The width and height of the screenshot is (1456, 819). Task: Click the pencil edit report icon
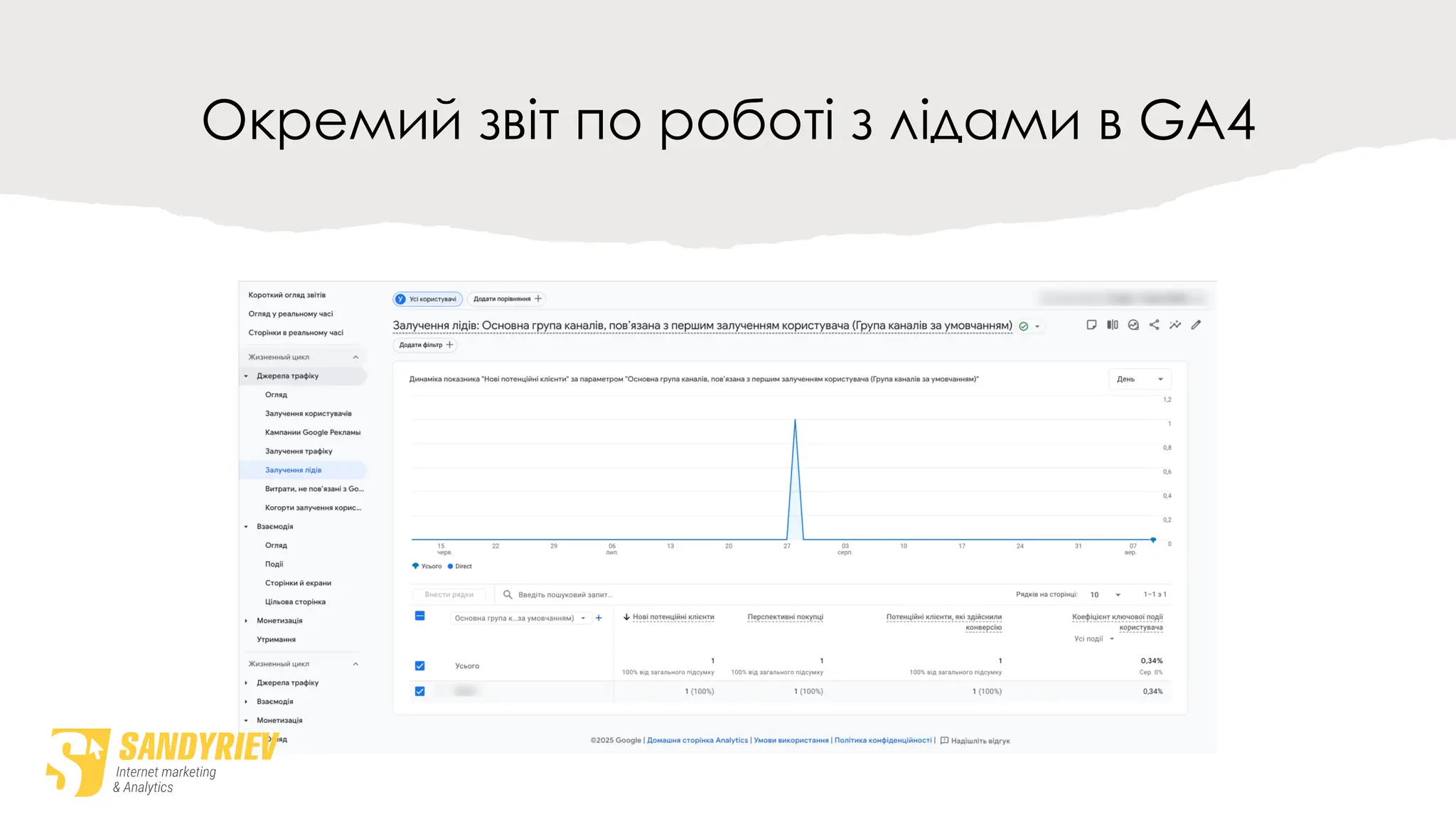point(1196,325)
